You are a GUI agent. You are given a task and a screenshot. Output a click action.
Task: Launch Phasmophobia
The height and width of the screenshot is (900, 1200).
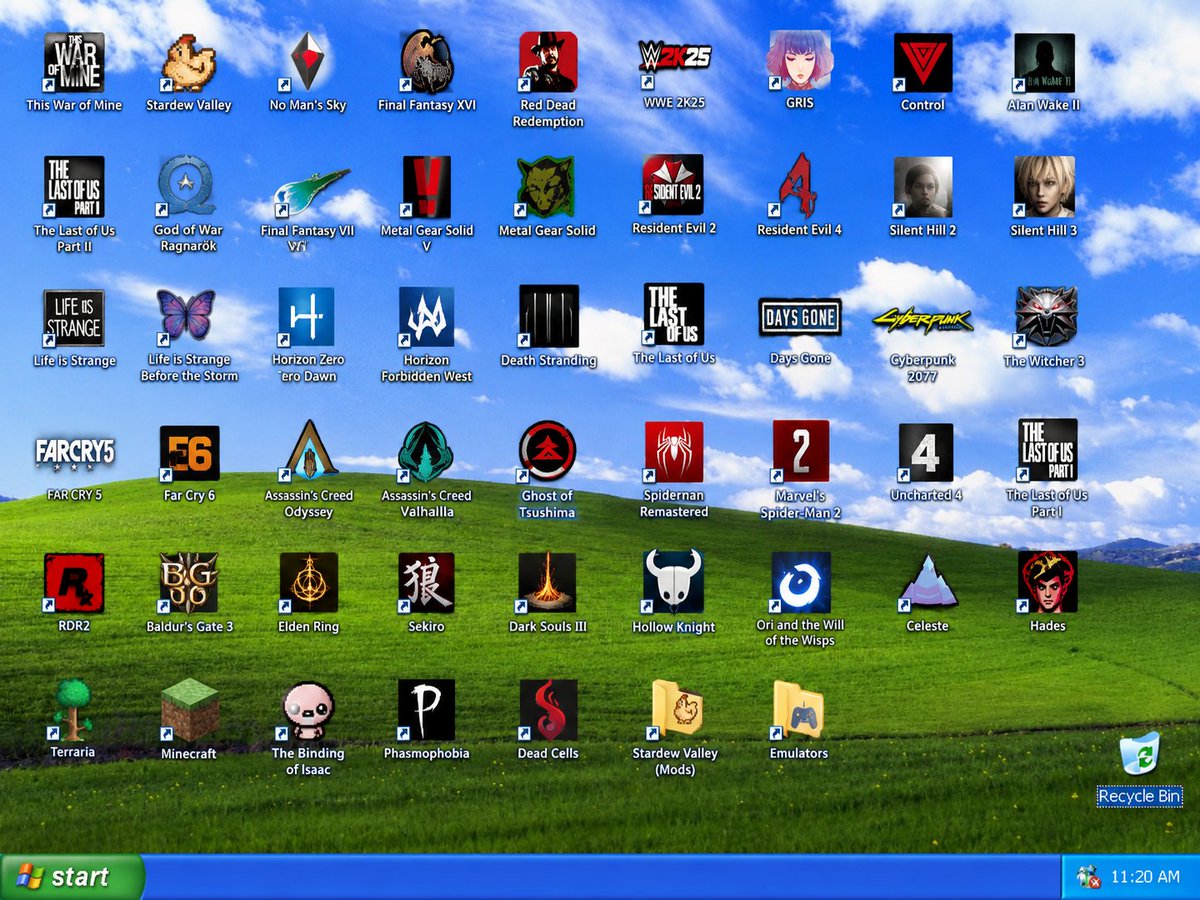tap(427, 710)
